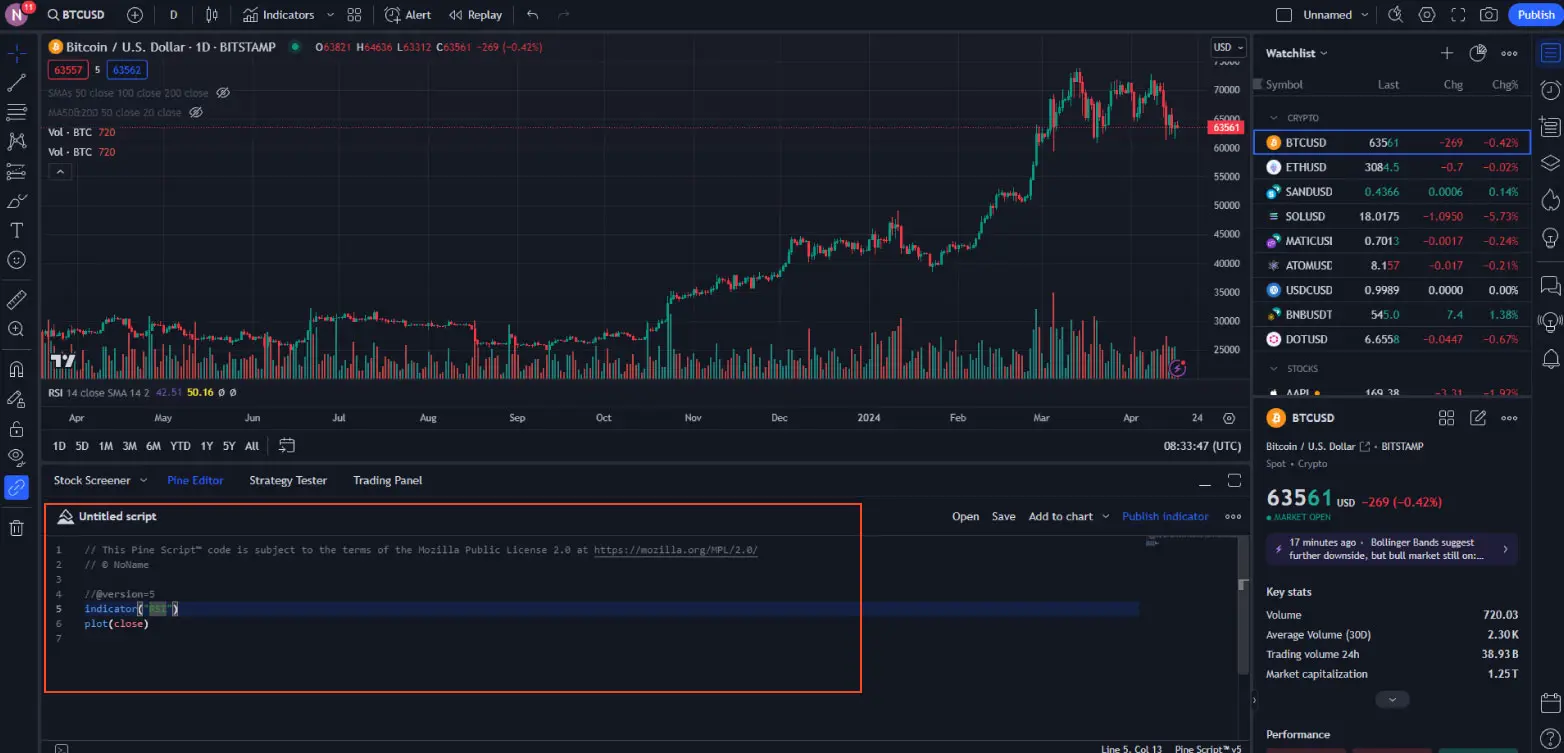The width and height of the screenshot is (1564, 753).
Task: Add a symbol to compare using plus icon
Action: point(135,15)
